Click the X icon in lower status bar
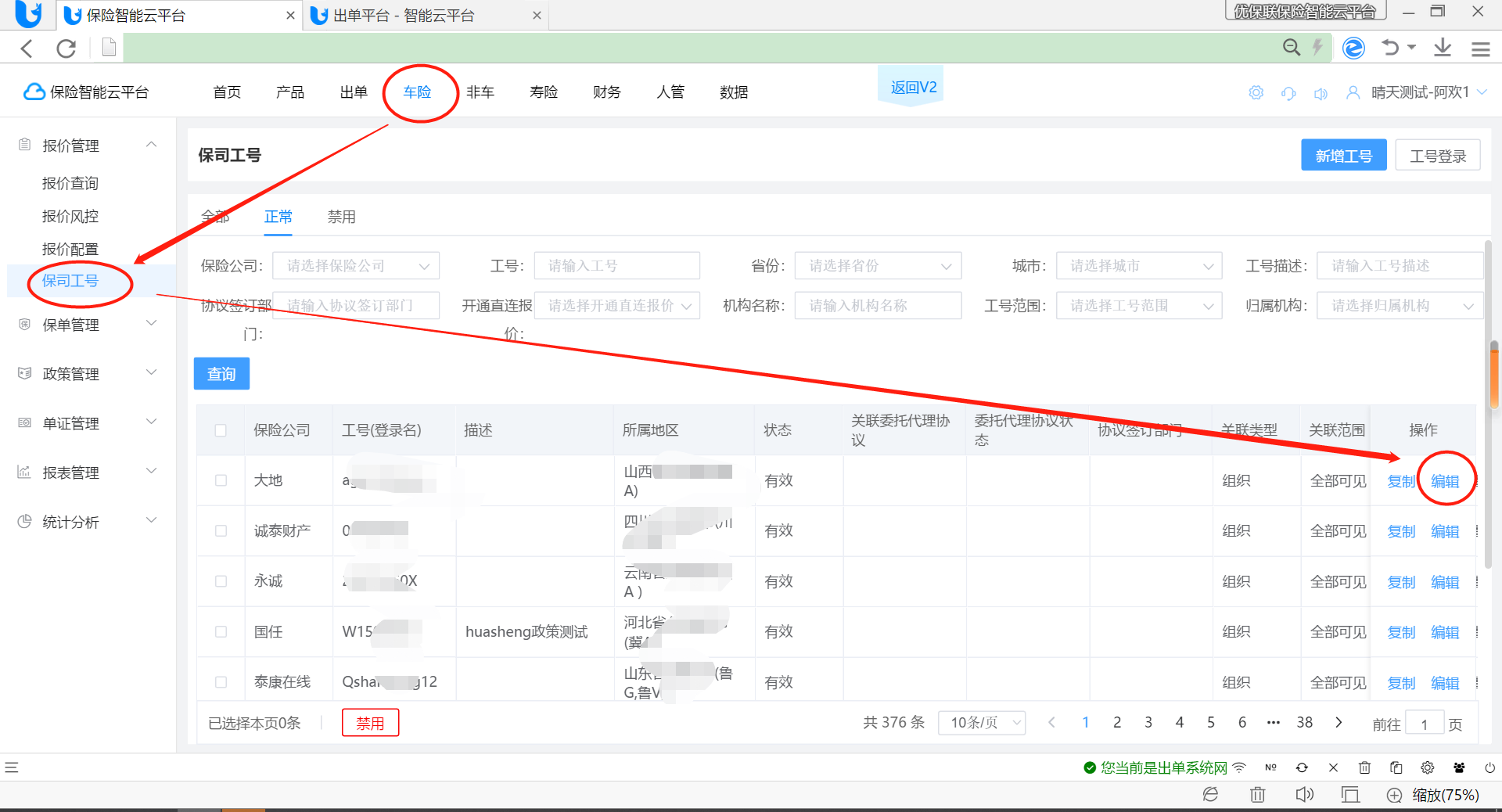Image resolution: width=1502 pixels, height=812 pixels. pos(1333,767)
